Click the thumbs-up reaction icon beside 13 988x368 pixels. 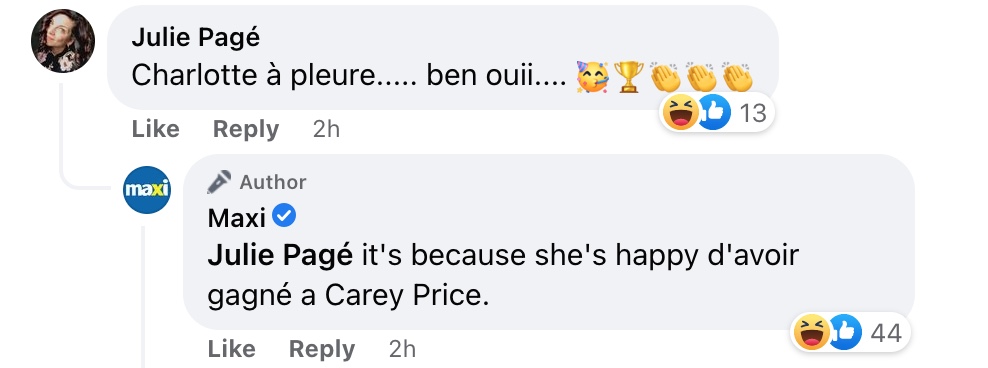[713, 113]
